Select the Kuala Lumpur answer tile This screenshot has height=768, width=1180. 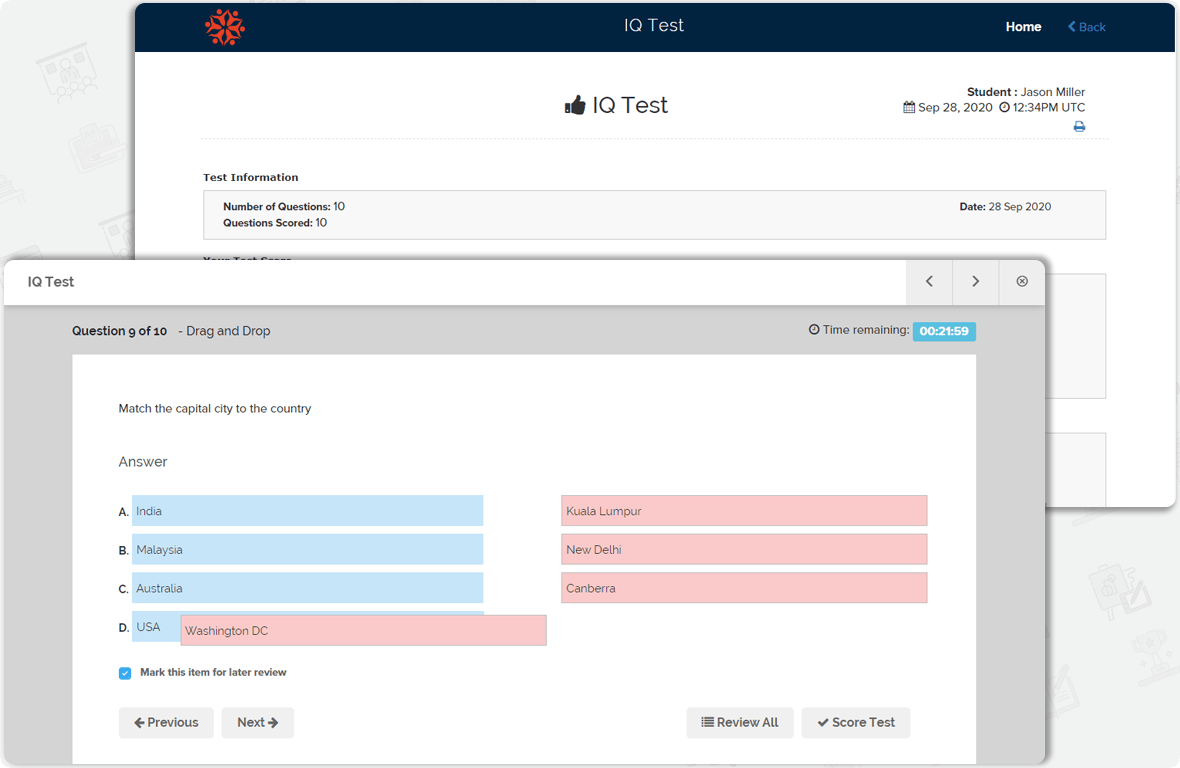[744, 511]
